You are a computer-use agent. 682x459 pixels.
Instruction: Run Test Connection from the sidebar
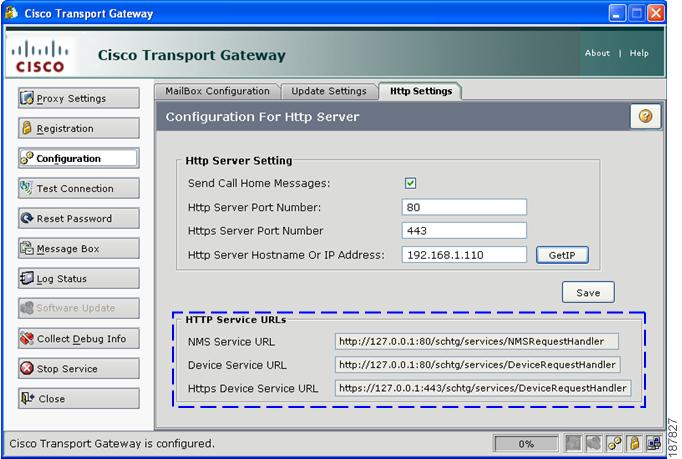(x=79, y=188)
